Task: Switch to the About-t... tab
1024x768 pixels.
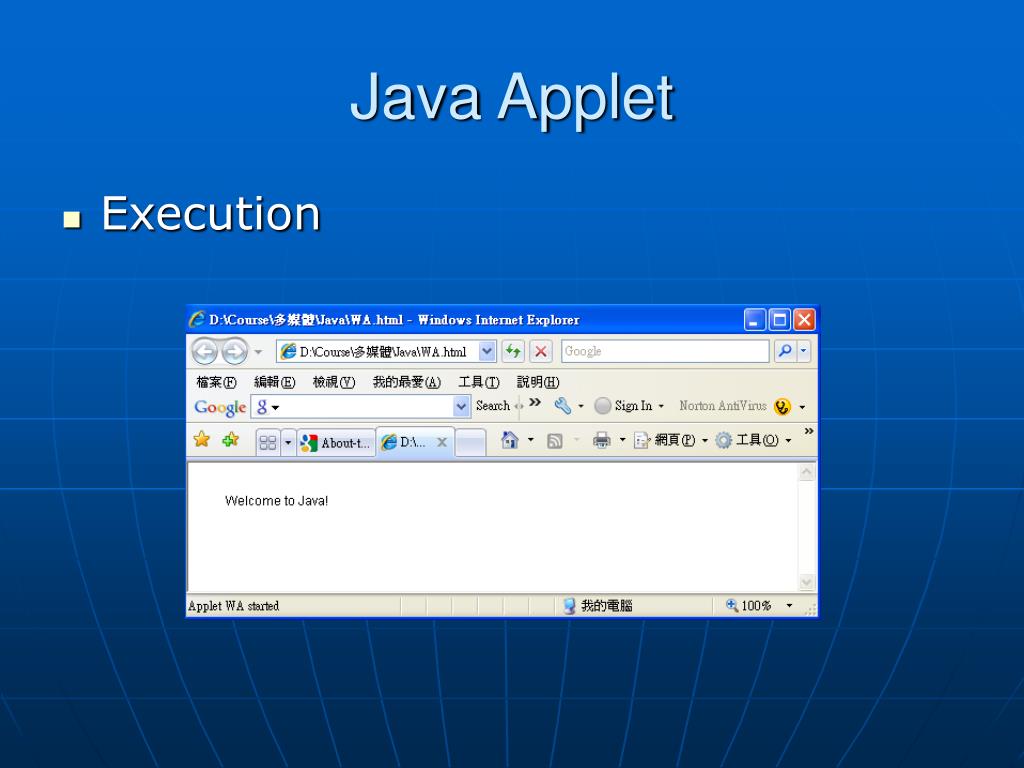Action: [336, 443]
